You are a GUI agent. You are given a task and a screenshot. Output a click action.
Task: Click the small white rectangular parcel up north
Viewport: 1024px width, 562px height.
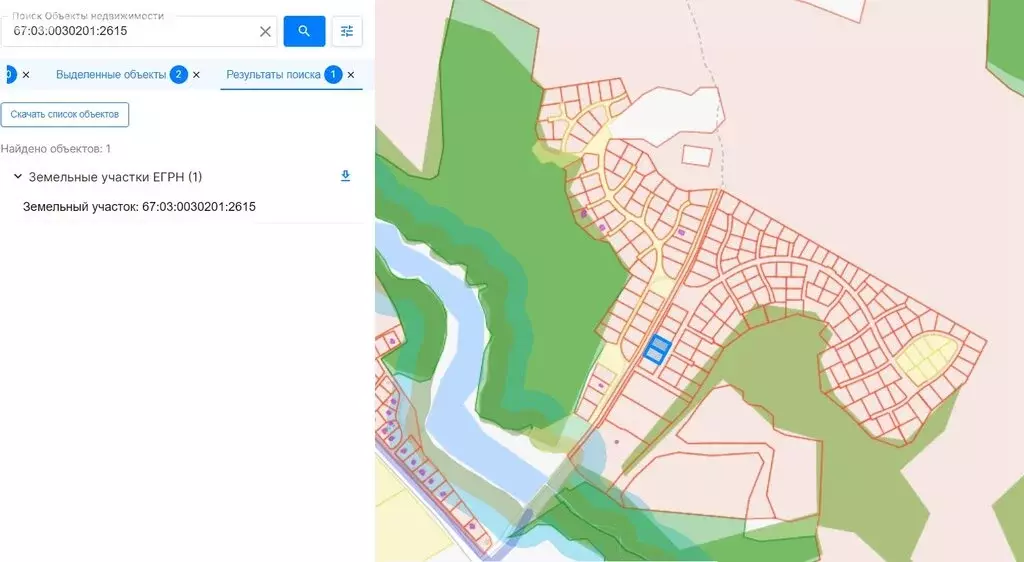click(696, 155)
